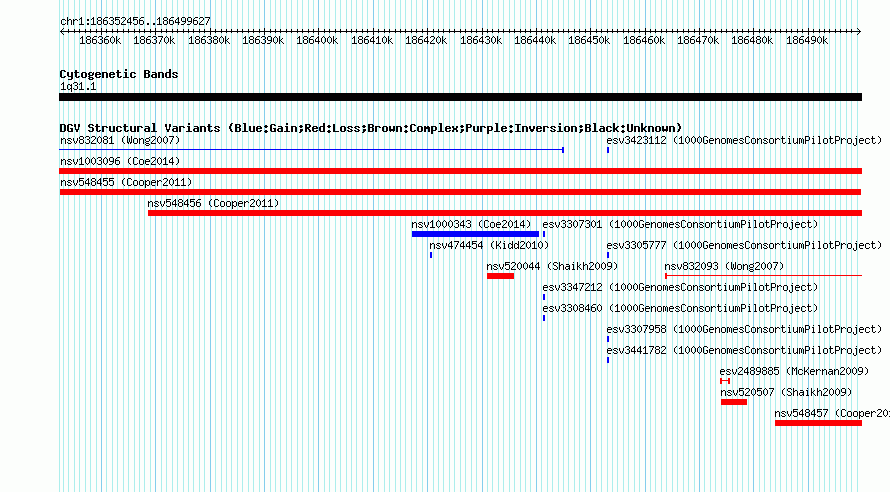Open esv3307301 variant label
The height and width of the screenshot is (492, 890).
[680, 224]
